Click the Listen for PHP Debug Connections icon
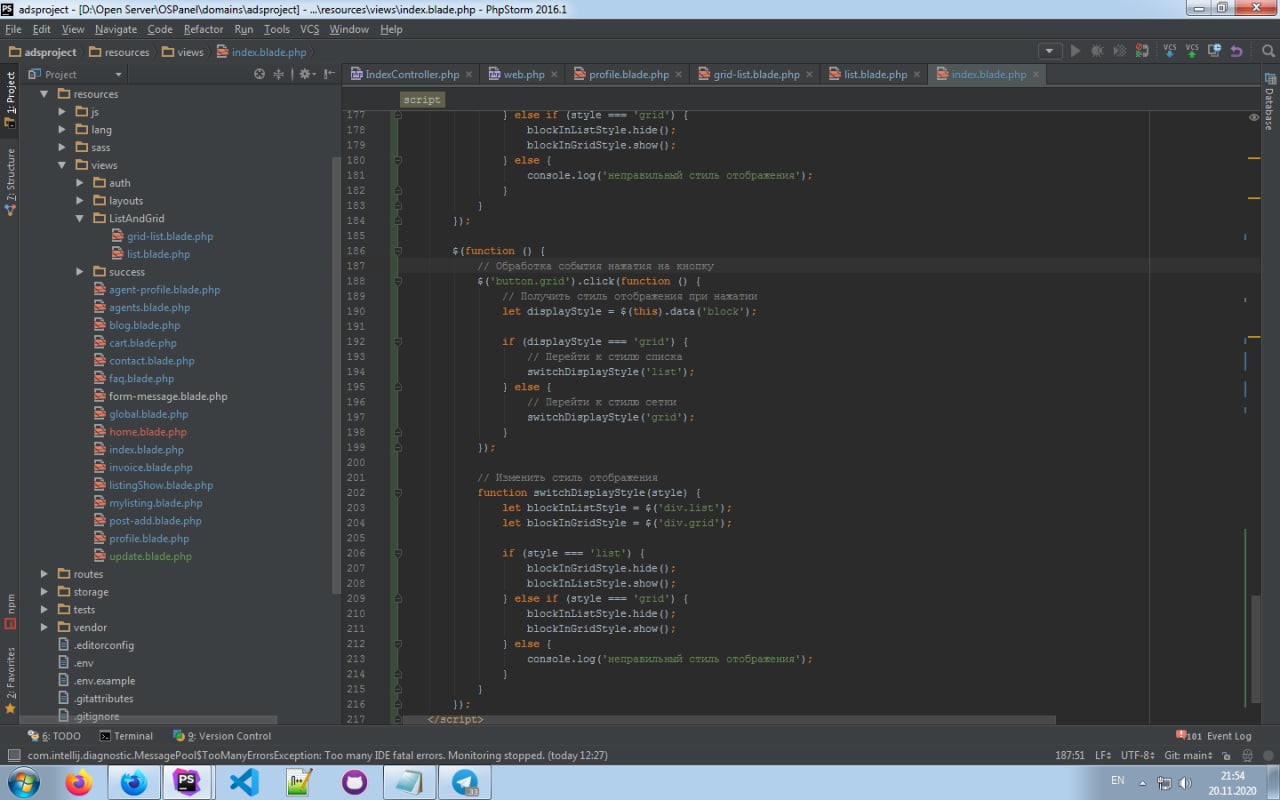1280x800 pixels. [x=1143, y=51]
